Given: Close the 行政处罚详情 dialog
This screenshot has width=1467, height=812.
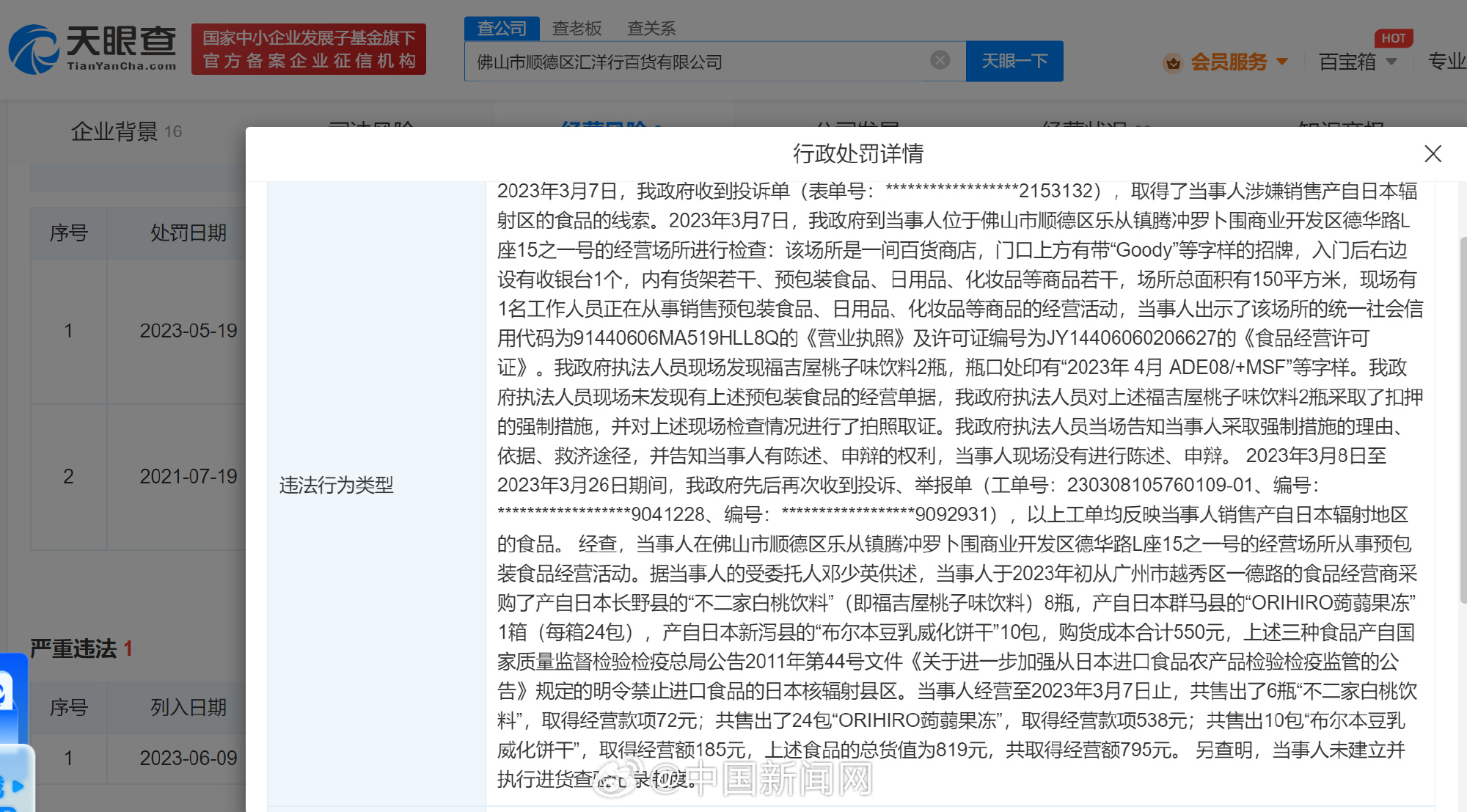Looking at the screenshot, I should (x=1433, y=154).
